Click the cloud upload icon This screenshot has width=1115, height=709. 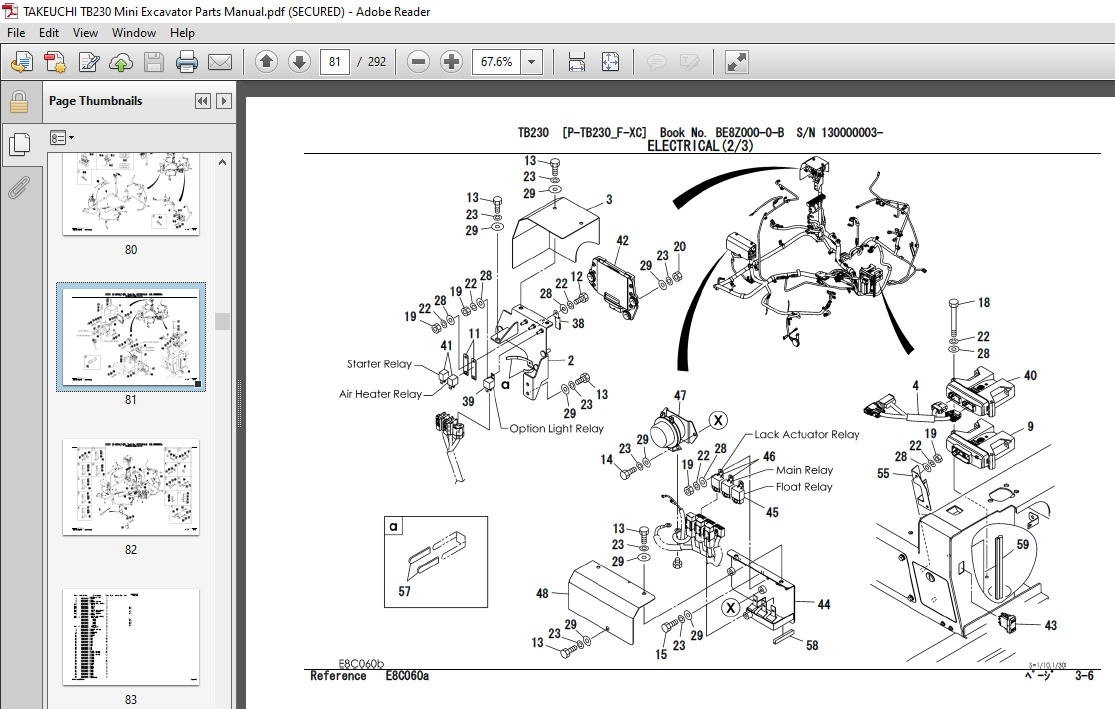(x=121, y=63)
